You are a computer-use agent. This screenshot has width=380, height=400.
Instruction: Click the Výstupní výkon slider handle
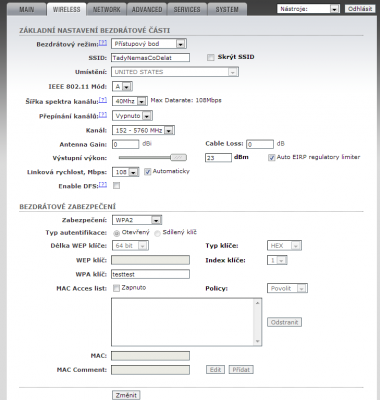178,157
